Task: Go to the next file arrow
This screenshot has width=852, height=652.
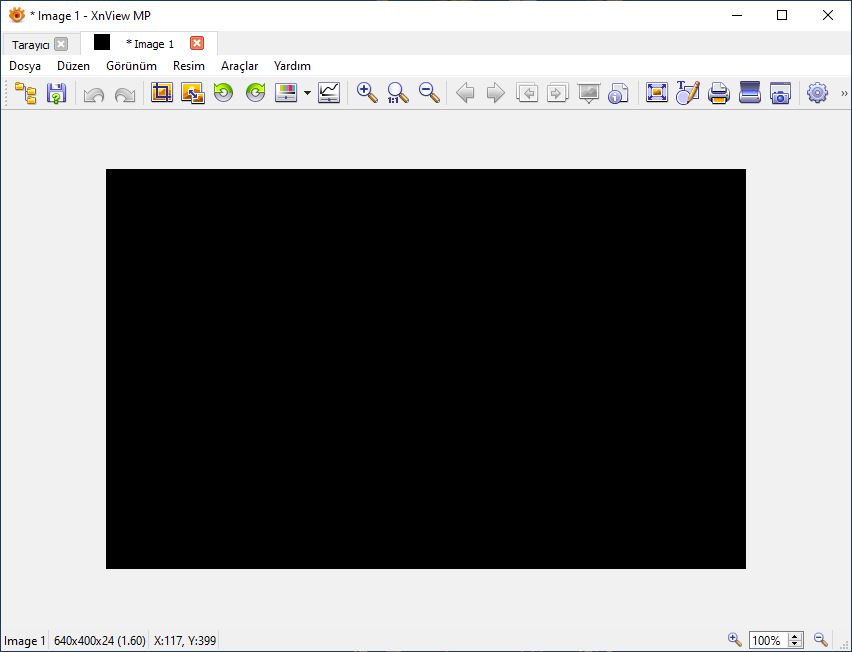Action: tap(496, 93)
